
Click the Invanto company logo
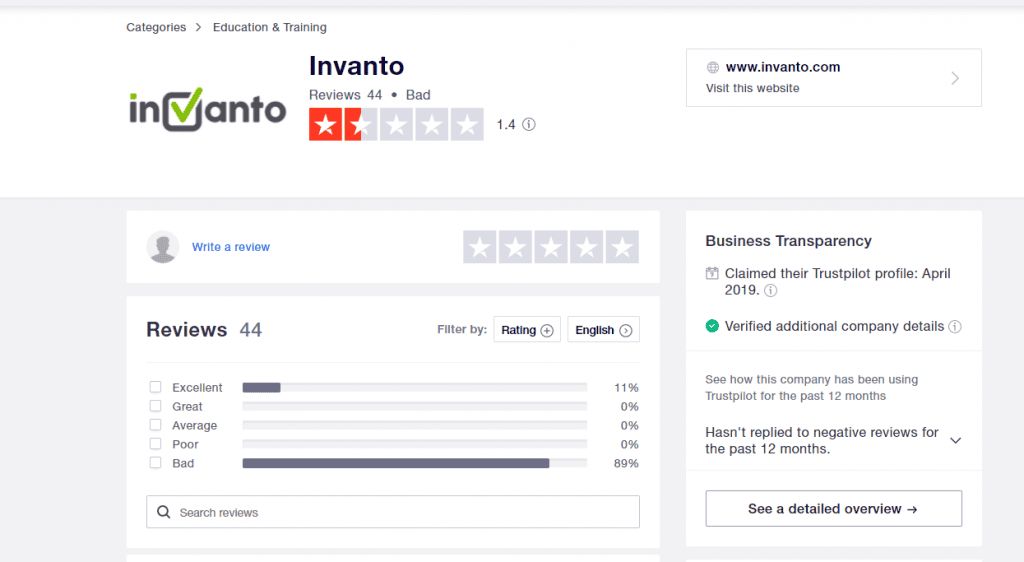208,110
